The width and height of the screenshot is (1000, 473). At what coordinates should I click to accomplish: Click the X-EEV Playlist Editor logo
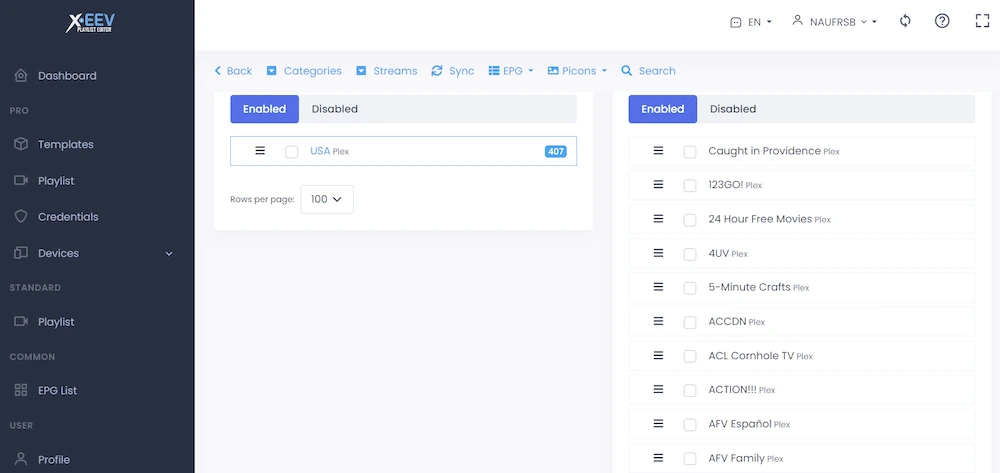[x=96, y=22]
